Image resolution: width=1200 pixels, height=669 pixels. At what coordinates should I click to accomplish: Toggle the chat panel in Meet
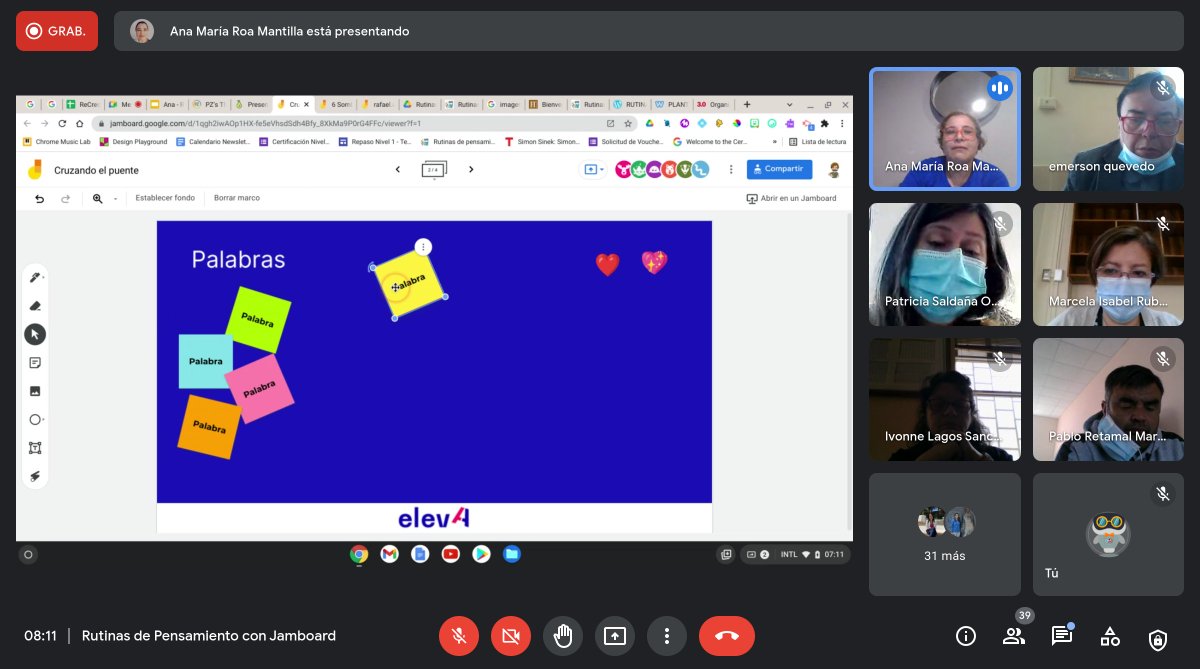(x=1062, y=636)
